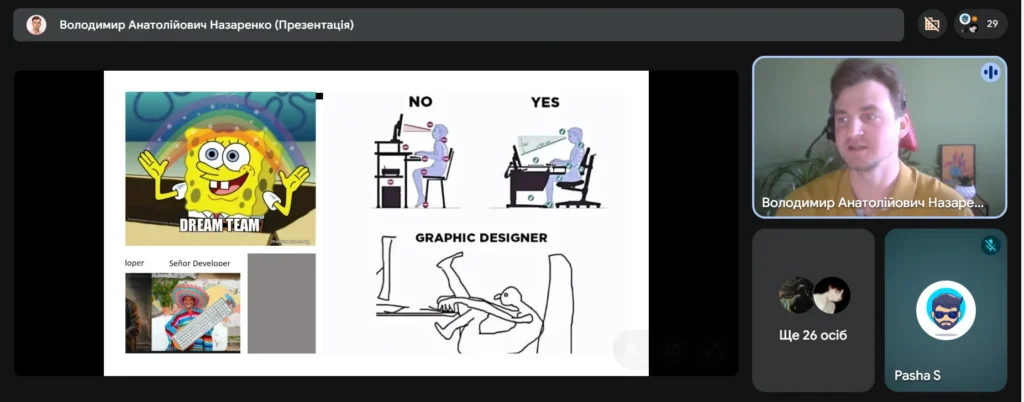The image size is (1024, 402).
Task: Click the Graphic Designer posture drawing
Action: [x=472, y=296]
